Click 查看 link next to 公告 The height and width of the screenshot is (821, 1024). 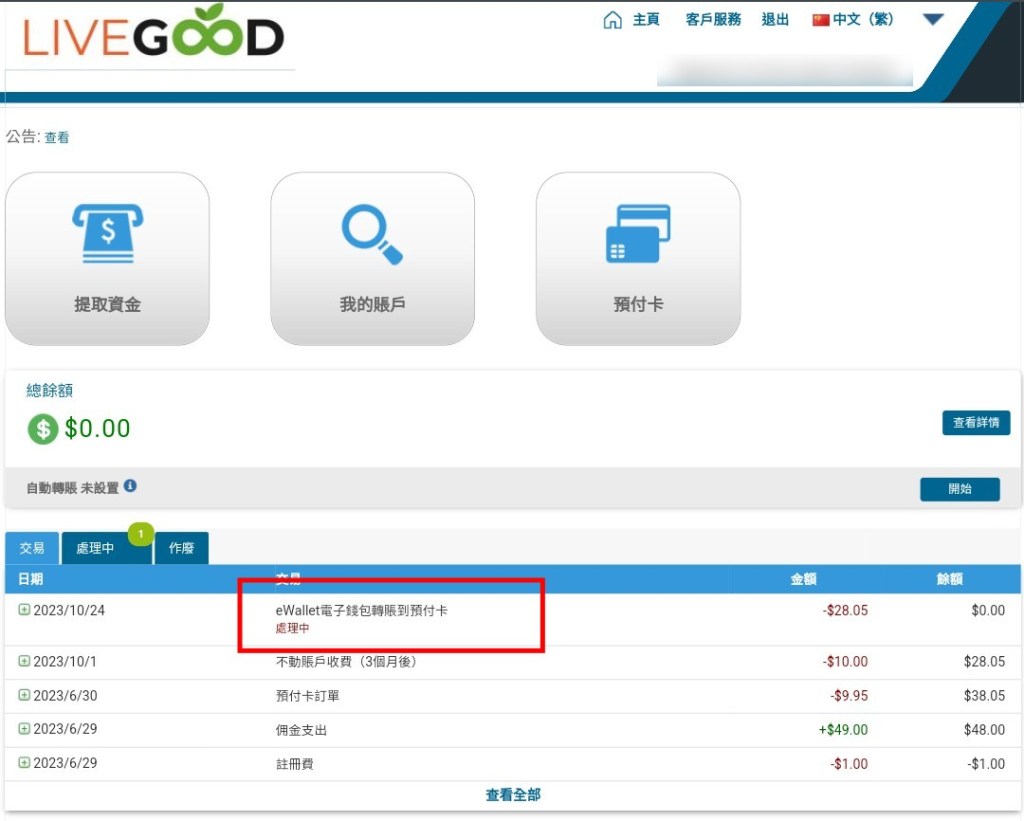click(x=57, y=138)
